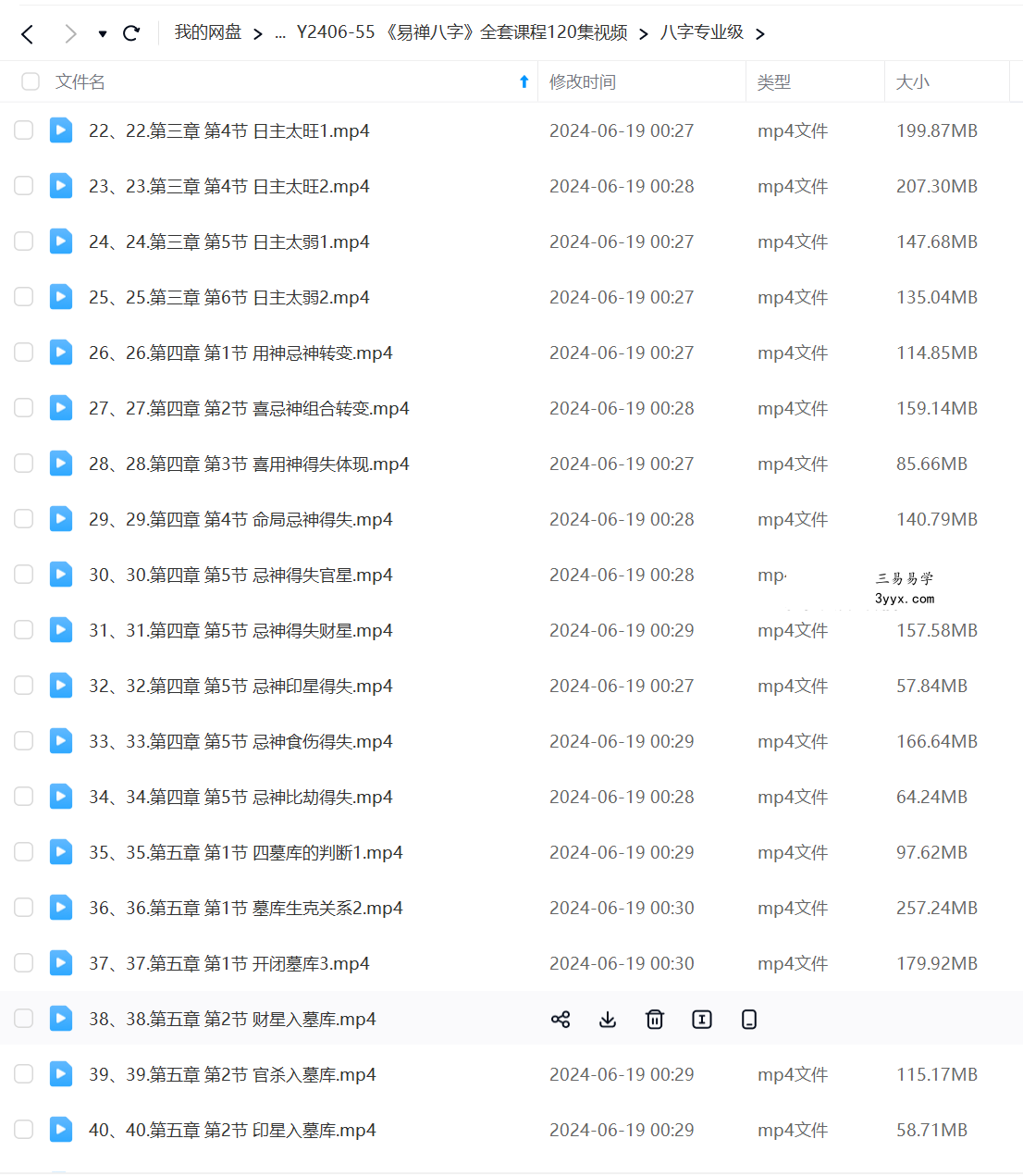Screen dimensions: 1023x1176
Task: Click video icon of 23.第三章 第4节 日主太旺2
Action: pos(61,186)
